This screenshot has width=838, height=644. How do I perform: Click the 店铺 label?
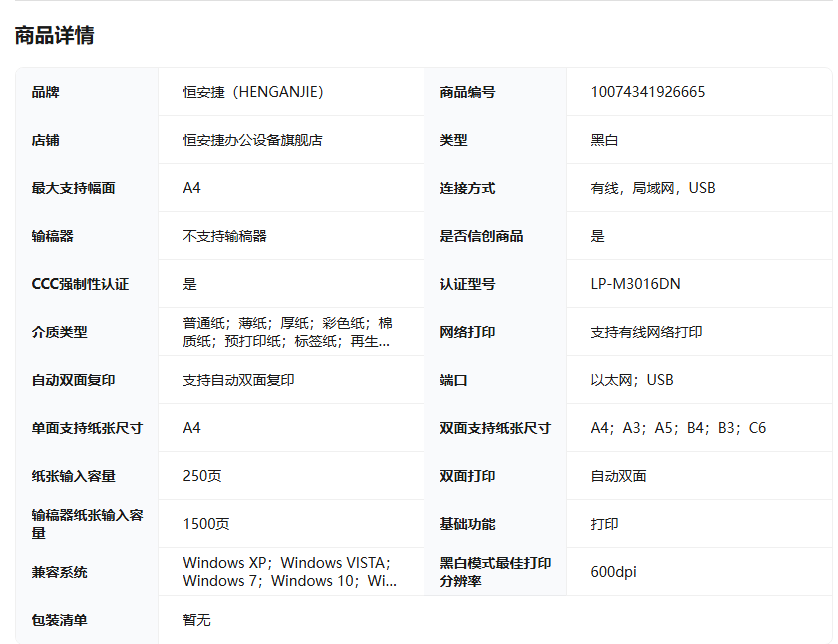pyautogui.click(x=45, y=140)
